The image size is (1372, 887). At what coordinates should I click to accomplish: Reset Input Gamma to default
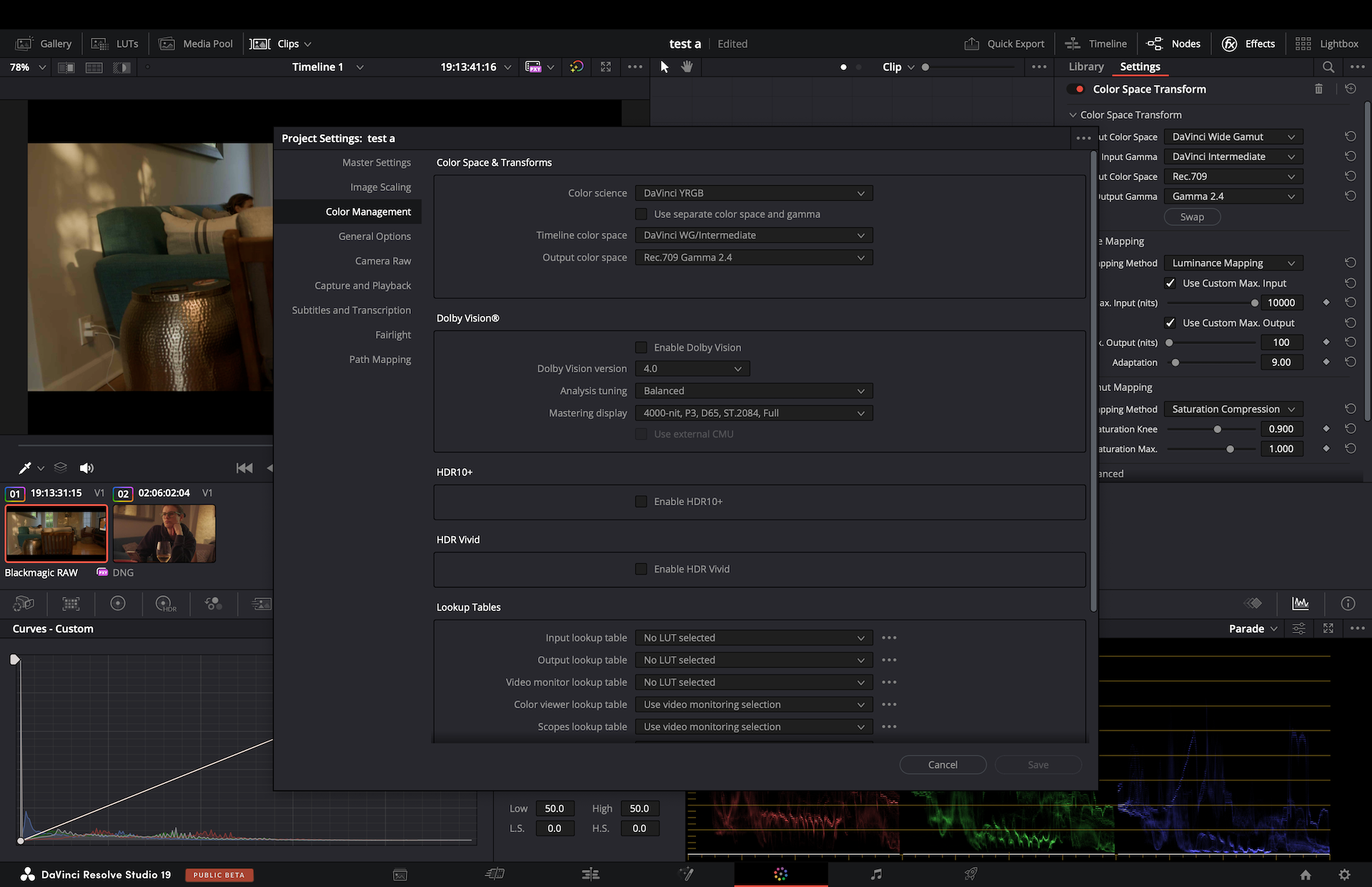1350,156
